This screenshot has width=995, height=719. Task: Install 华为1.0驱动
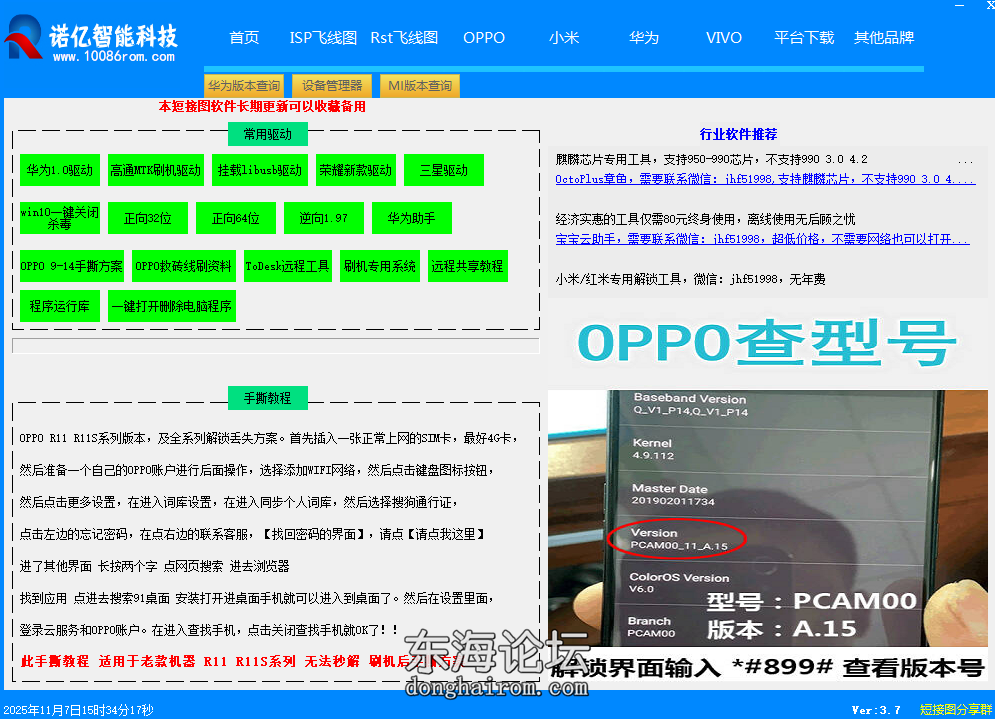tap(60, 170)
